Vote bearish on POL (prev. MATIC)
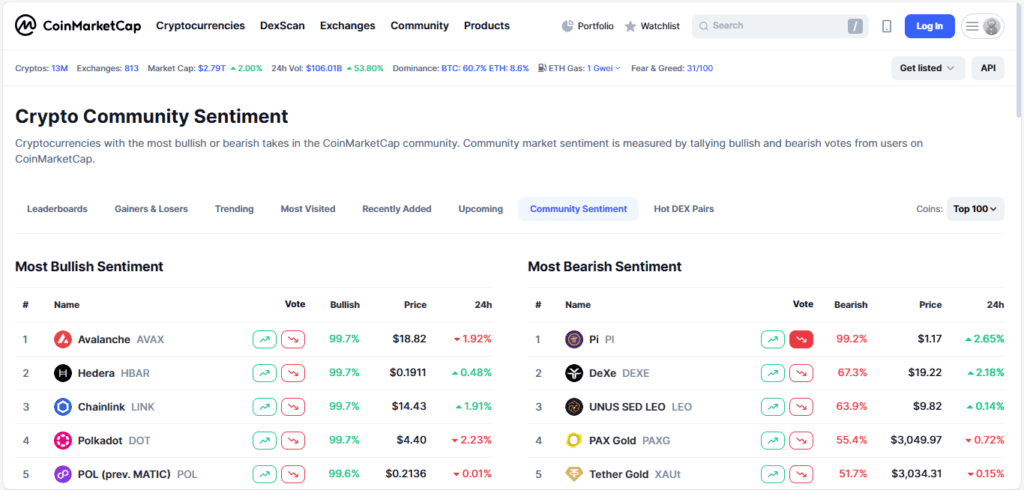 point(293,474)
